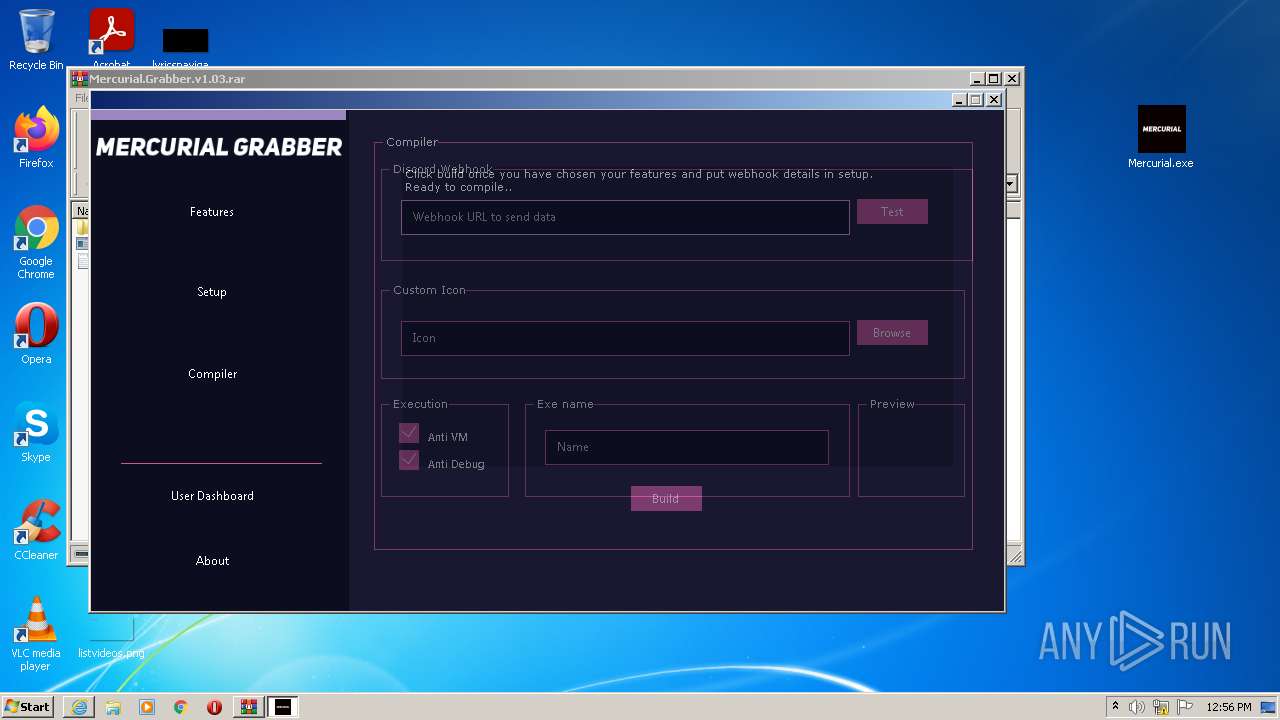Click the Browse button for the icon
1280x720 pixels.
892,333
